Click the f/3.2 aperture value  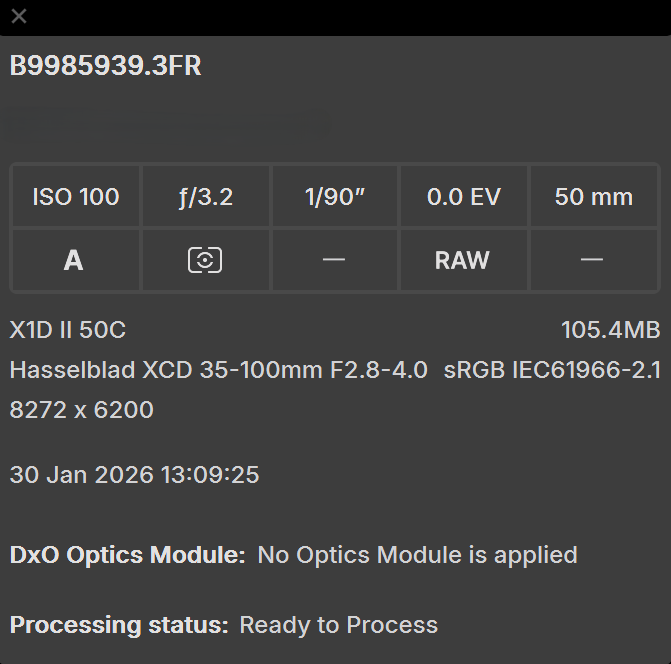pyautogui.click(x=205, y=197)
